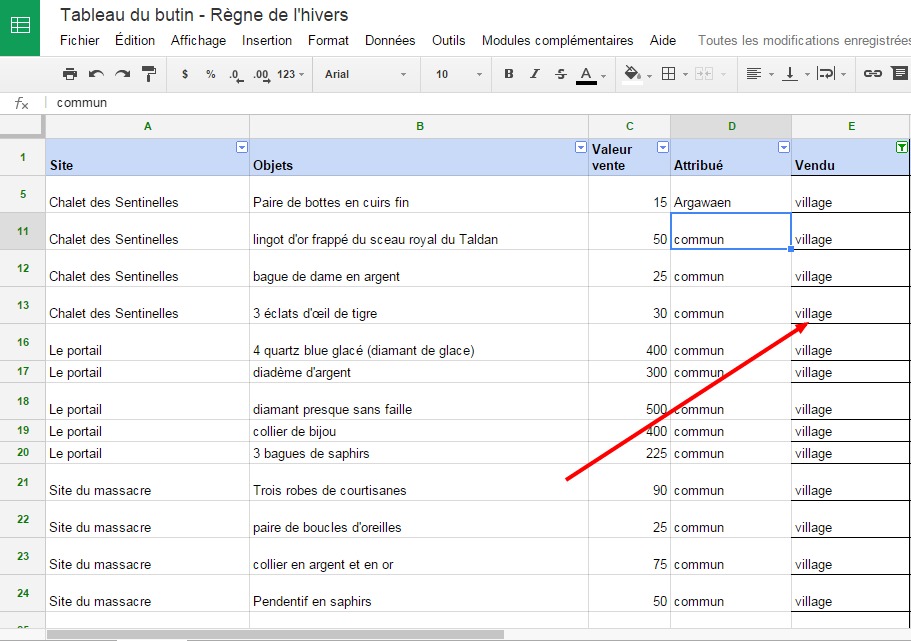Format as currency with dollar icon
911x641 pixels.
point(185,74)
